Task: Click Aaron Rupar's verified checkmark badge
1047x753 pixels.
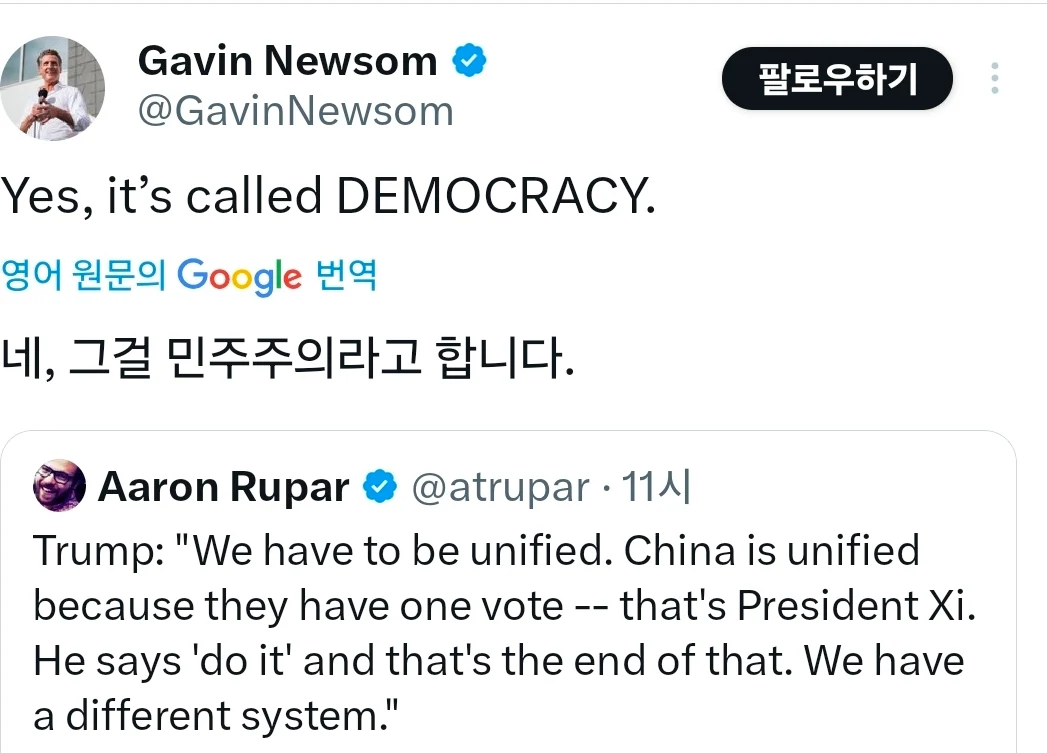Action: coord(381,488)
